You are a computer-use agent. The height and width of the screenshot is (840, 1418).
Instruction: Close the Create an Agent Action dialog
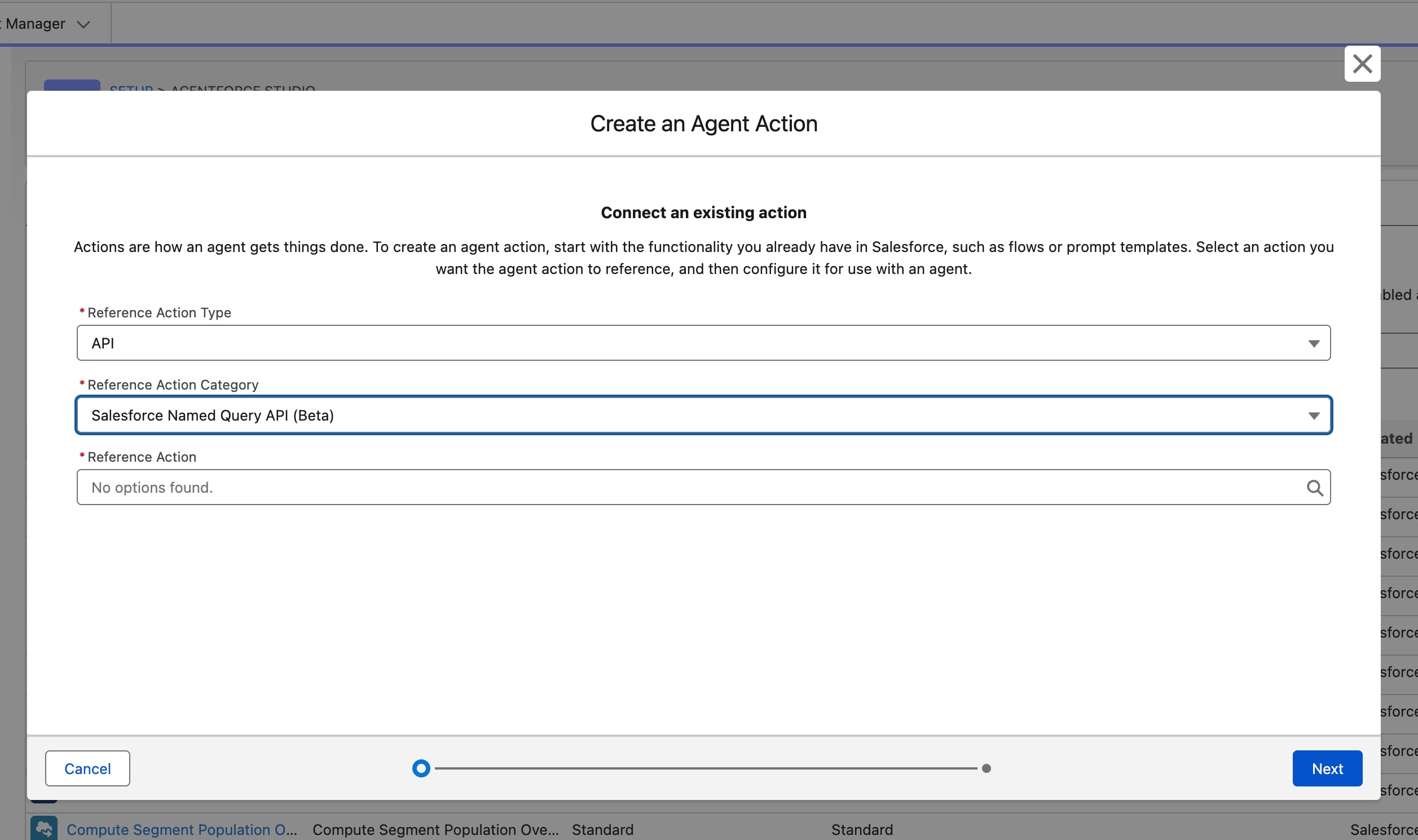(1362, 64)
